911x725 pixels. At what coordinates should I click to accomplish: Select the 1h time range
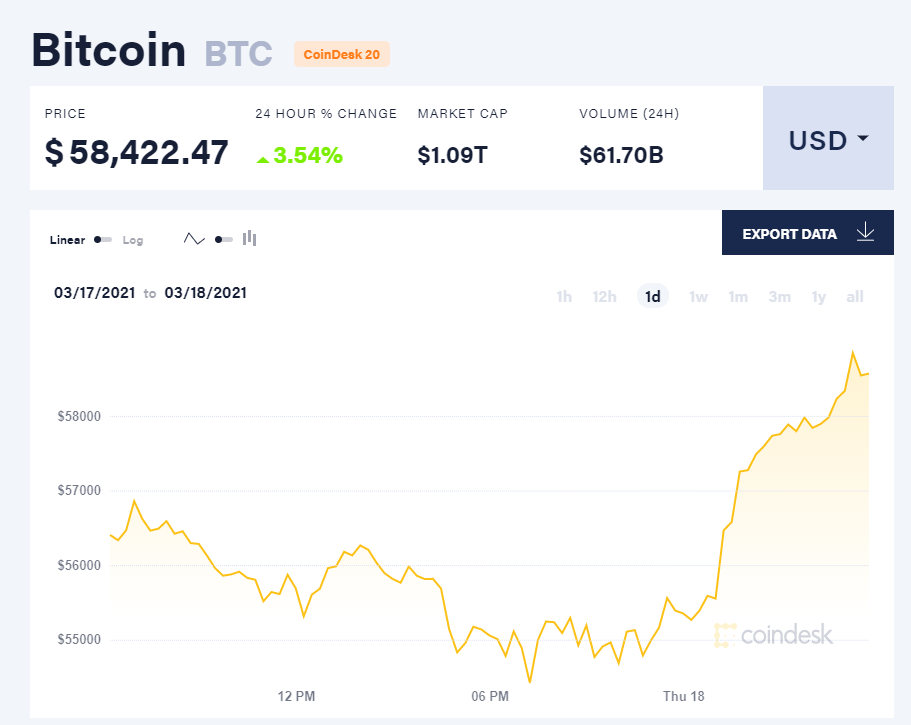click(564, 296)
